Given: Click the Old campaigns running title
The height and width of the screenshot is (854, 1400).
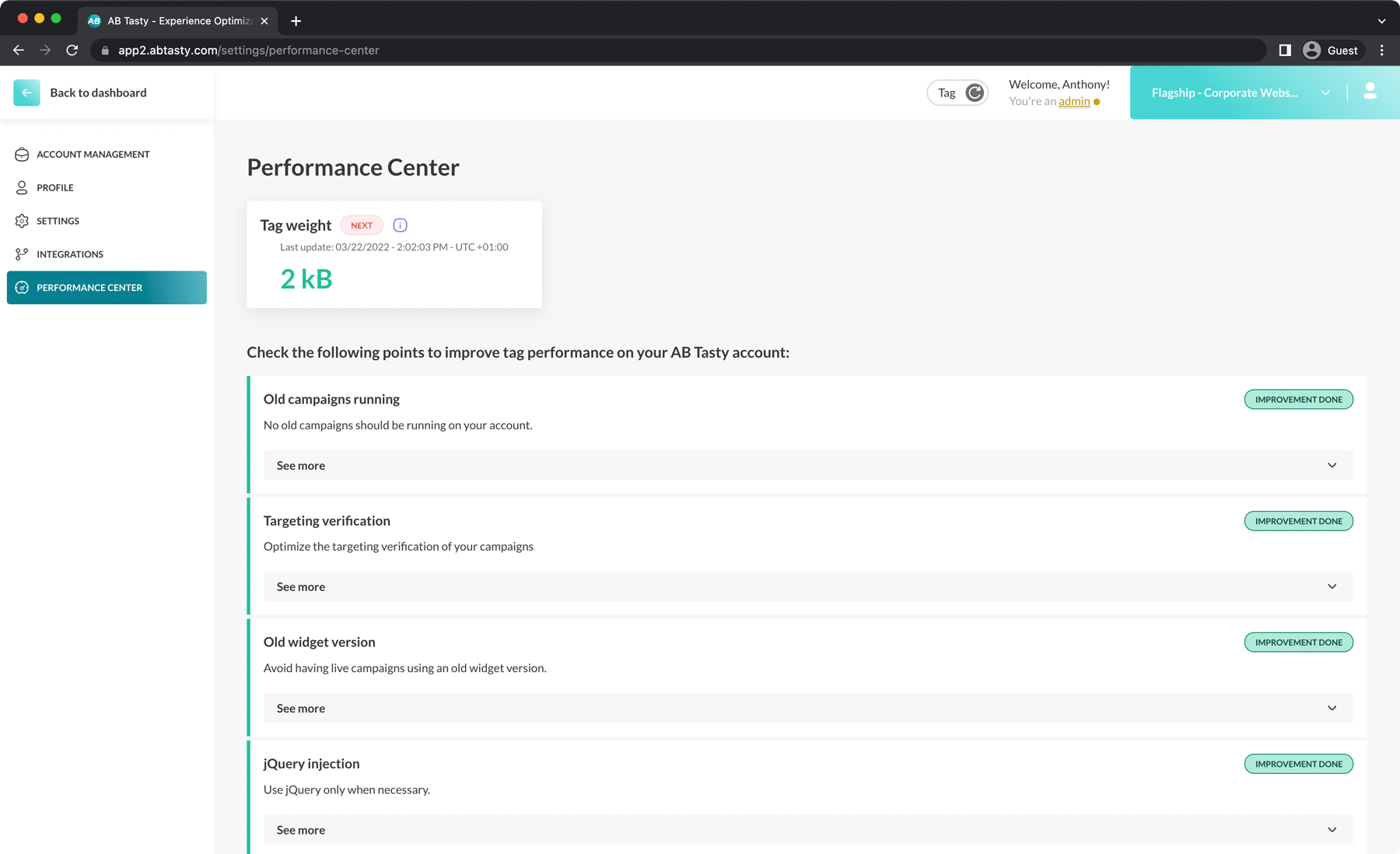Looking at the screenshot, I should (x=331, y=399).
